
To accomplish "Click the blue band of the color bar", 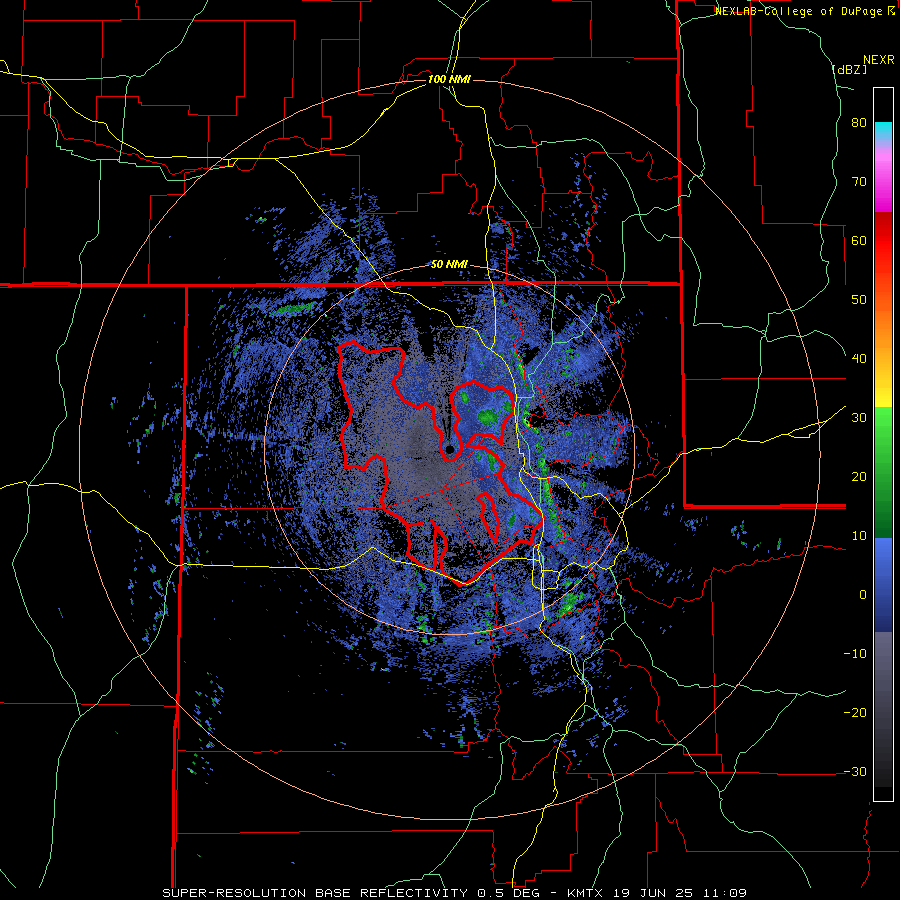I will [x=883, y=584].
